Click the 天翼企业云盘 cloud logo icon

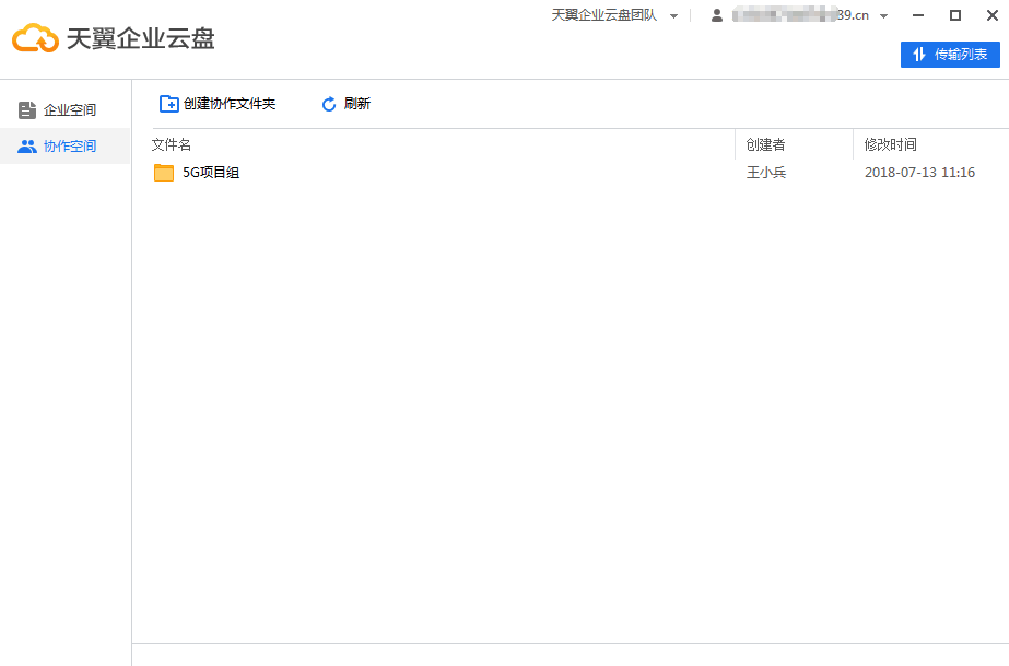[36, 39]
